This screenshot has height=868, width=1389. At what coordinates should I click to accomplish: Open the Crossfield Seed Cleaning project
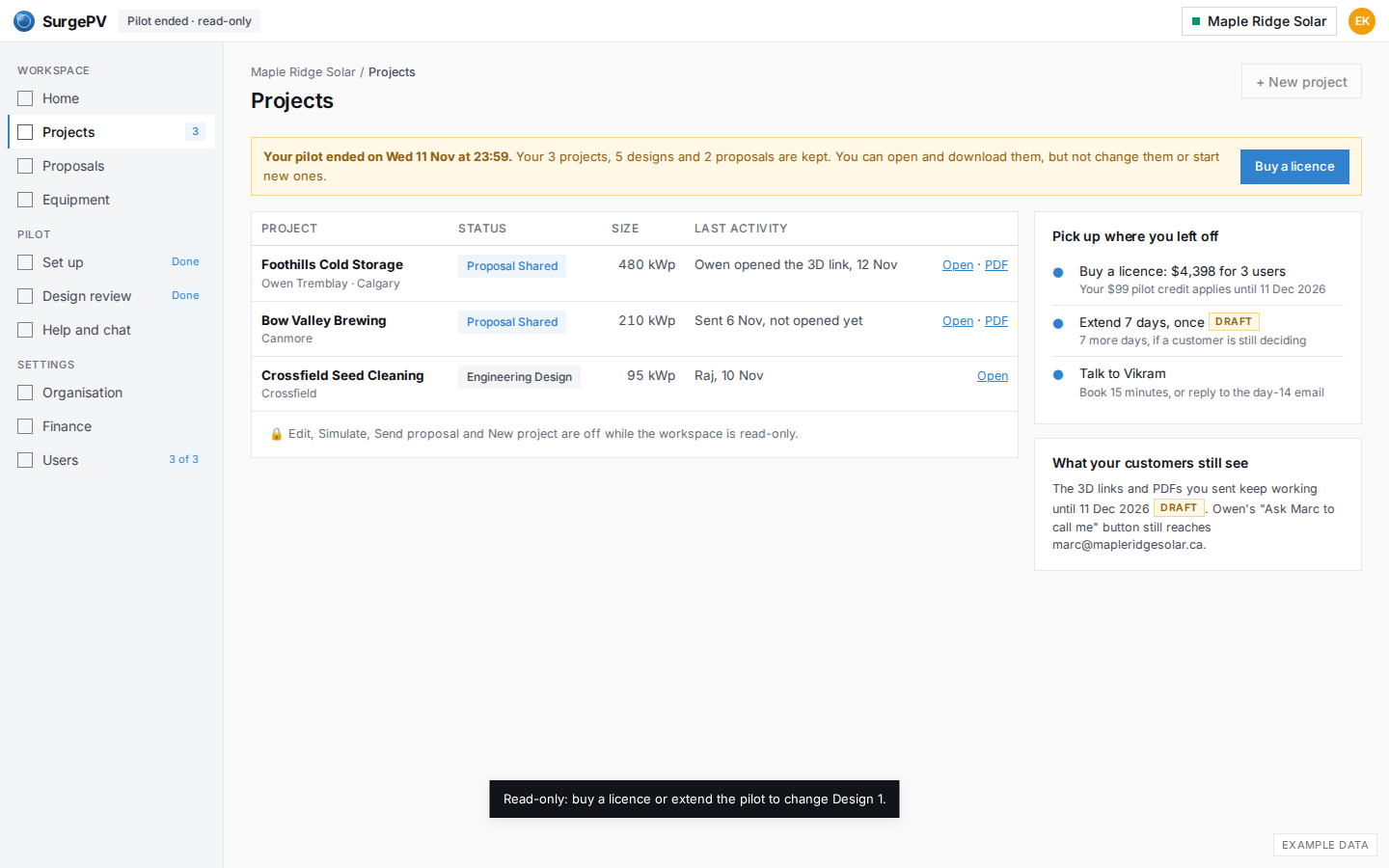993,376
